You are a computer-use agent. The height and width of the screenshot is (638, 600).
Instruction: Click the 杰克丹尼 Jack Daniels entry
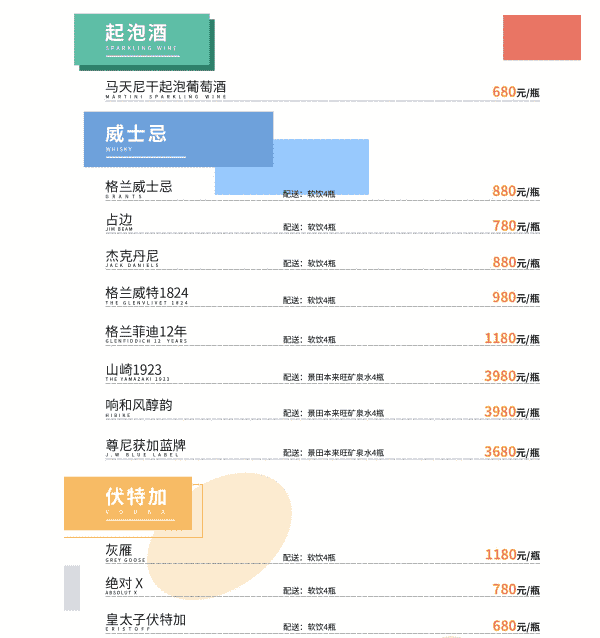[132, 258]
